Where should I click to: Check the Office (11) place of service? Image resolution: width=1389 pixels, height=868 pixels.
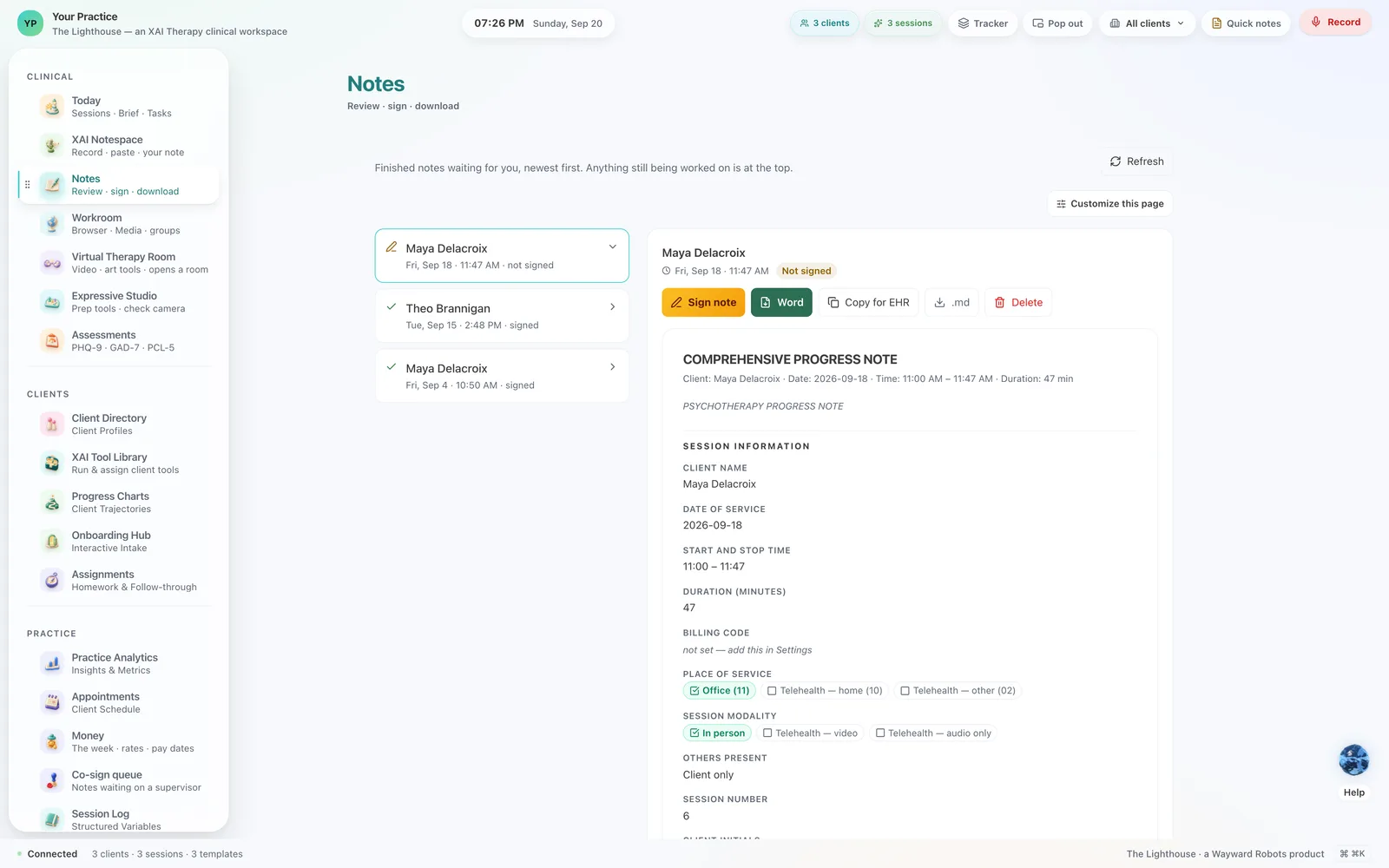(x=719, y=691)
